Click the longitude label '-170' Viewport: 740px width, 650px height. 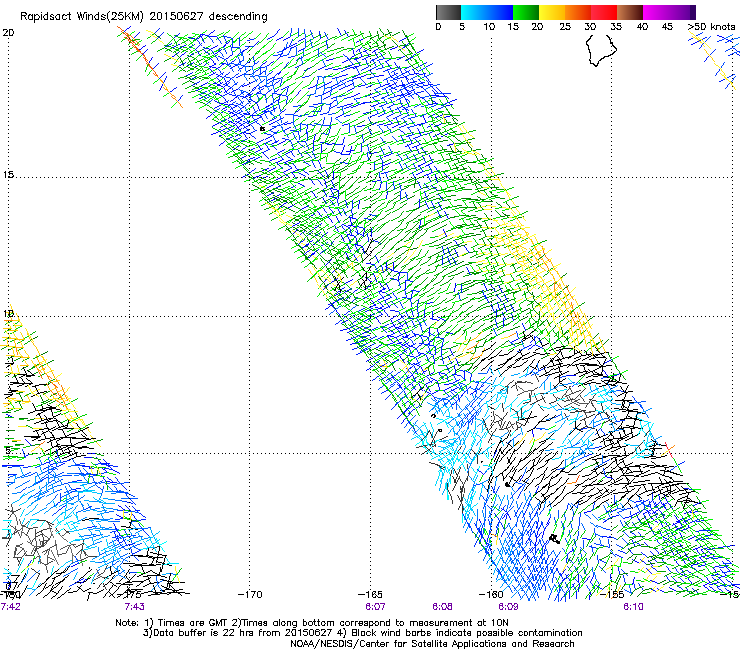[x=250, y=594]
